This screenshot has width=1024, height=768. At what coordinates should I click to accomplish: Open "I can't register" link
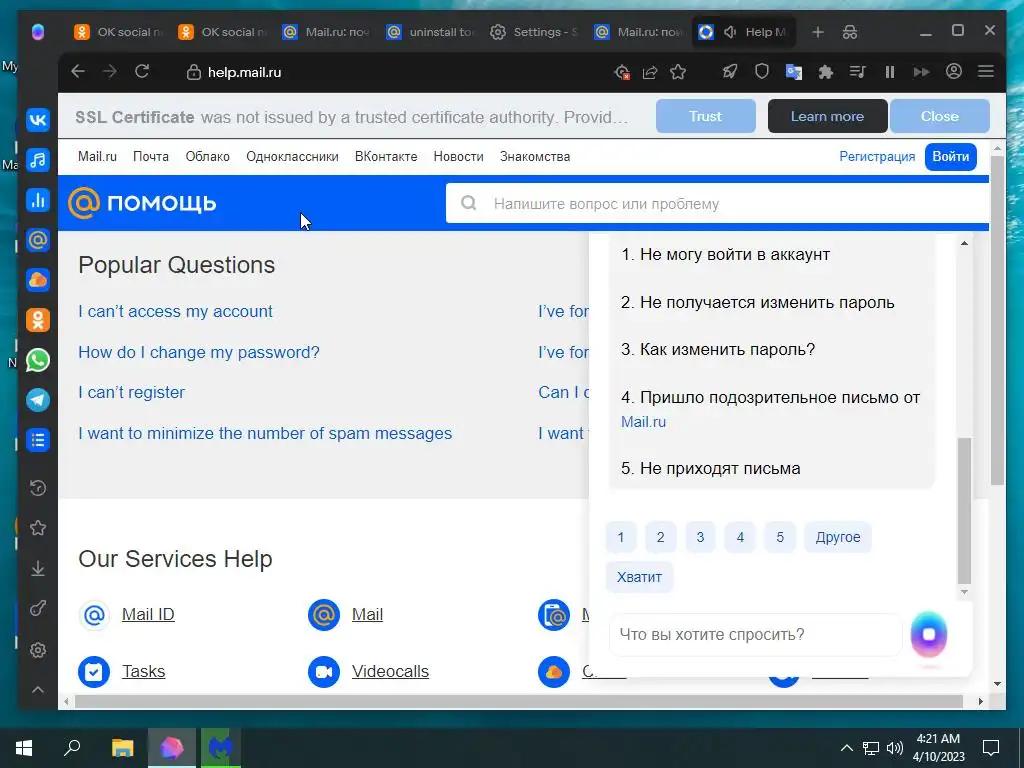[x=131, y=392]
